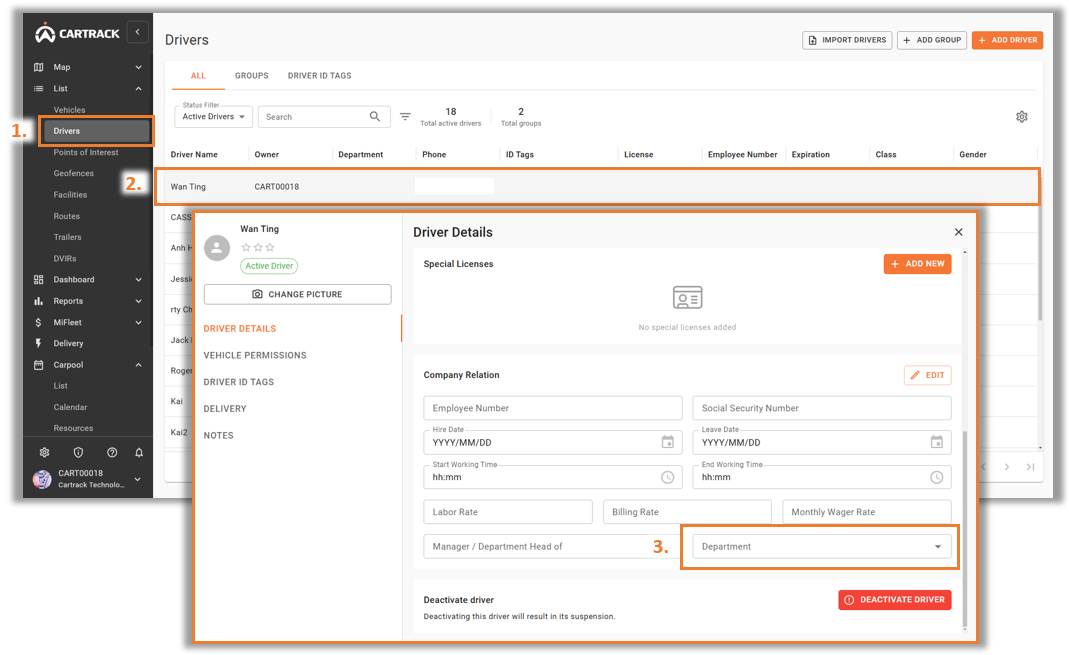1069x655 pixels.
Task: Click the Carpool calendar icon
Action: click(38, 365)
